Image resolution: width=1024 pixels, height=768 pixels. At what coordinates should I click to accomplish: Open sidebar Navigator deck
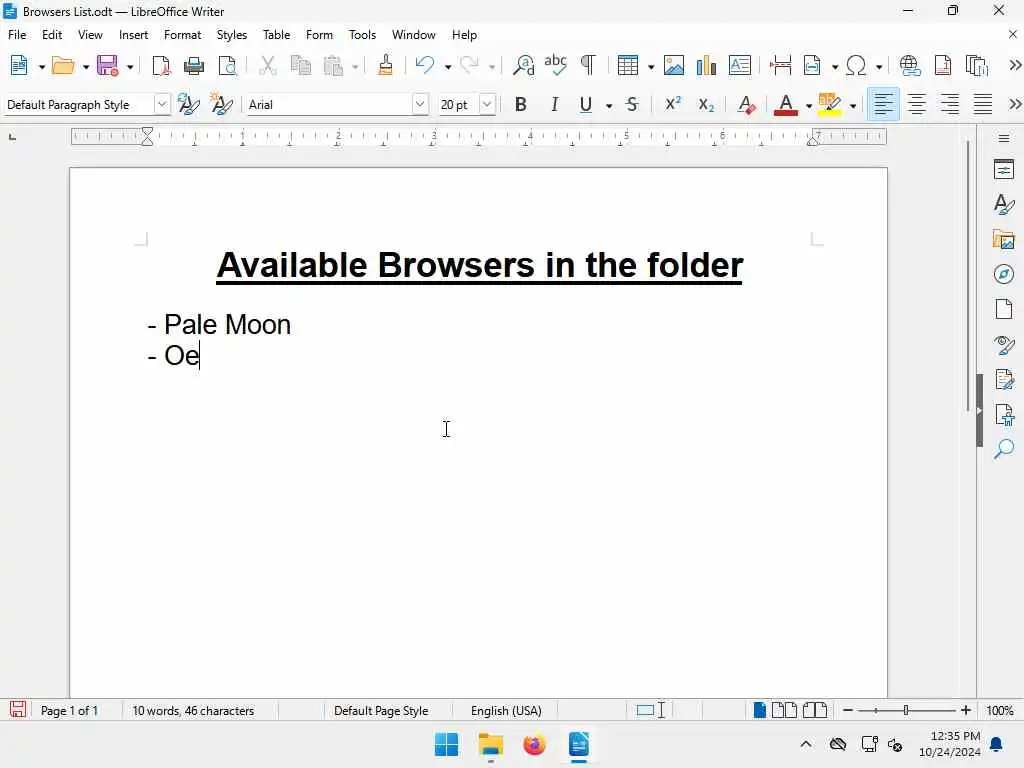pyautogui.click(x=1004, y=274)
